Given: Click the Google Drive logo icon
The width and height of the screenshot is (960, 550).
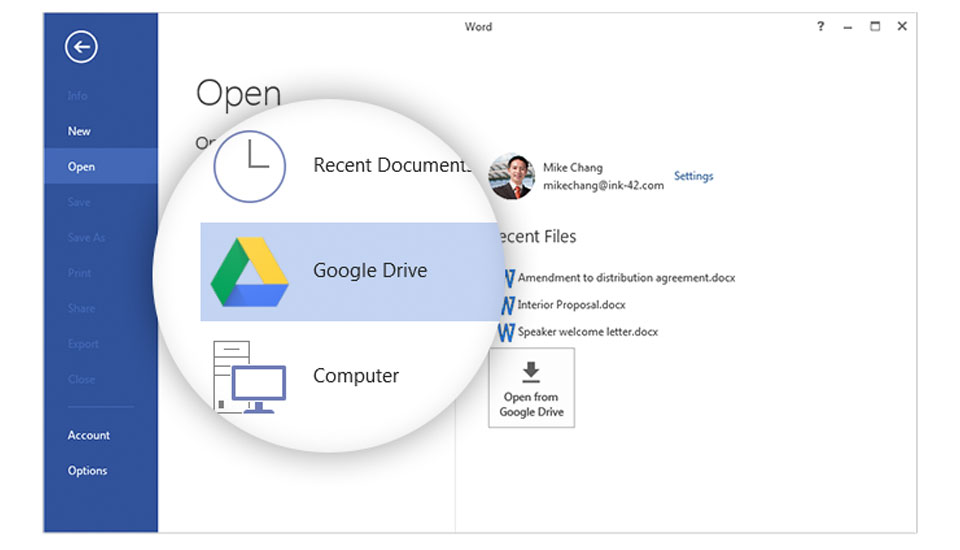Looking at the screenshot, I should pos(249,272).
